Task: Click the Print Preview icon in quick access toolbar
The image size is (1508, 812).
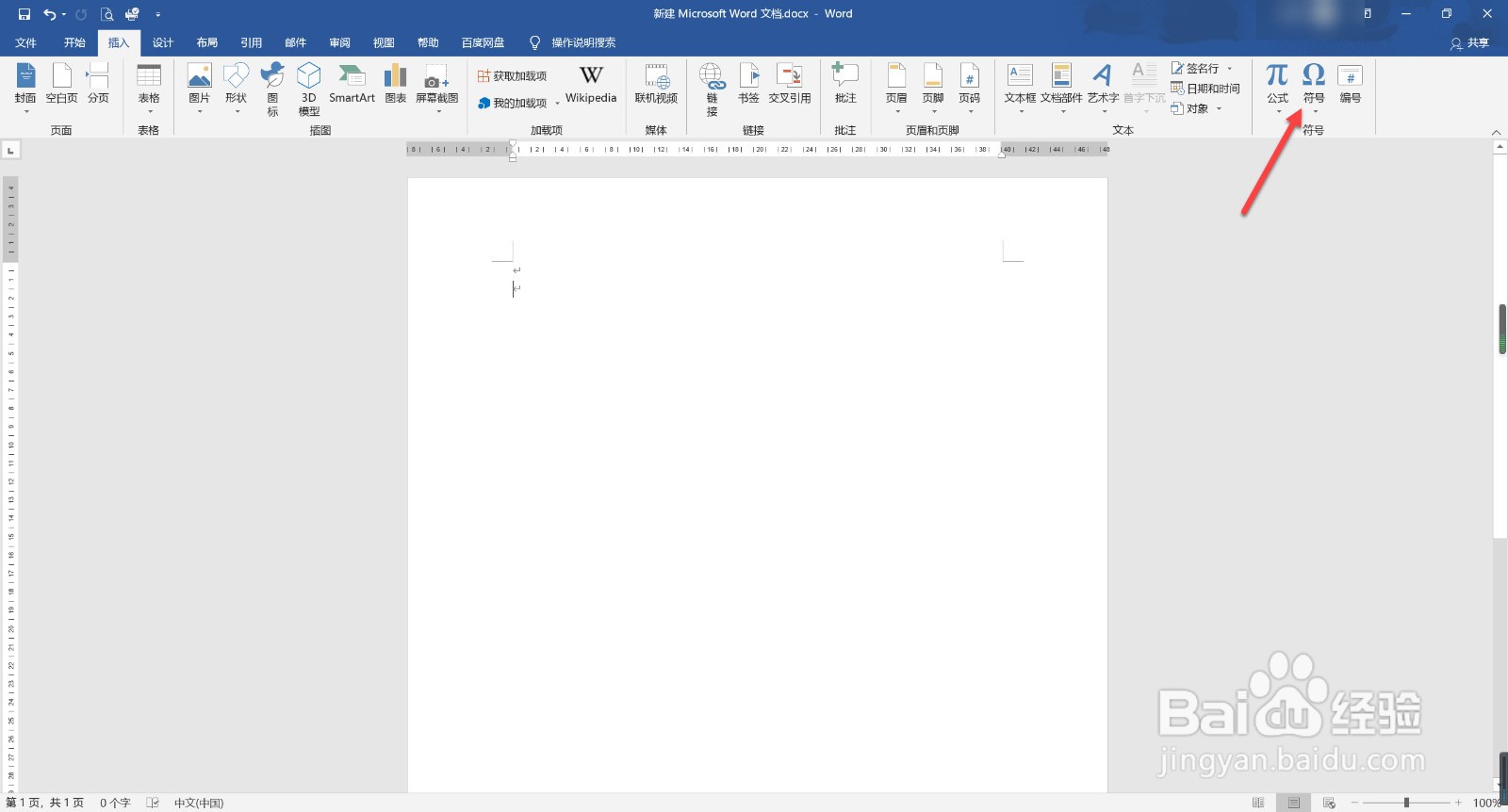Action: pos(107,14)
